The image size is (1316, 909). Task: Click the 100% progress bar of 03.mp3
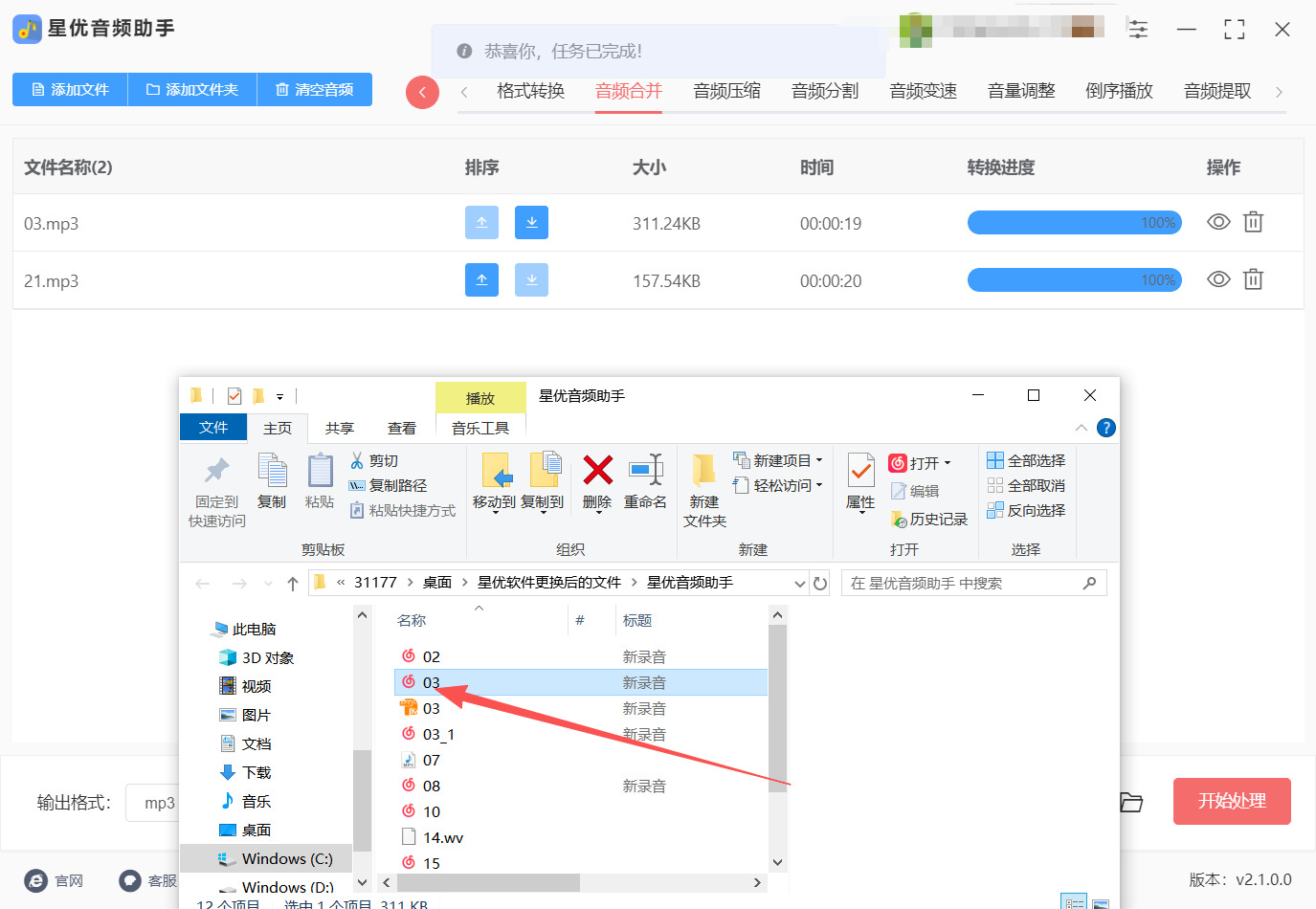coord(1074,222)
